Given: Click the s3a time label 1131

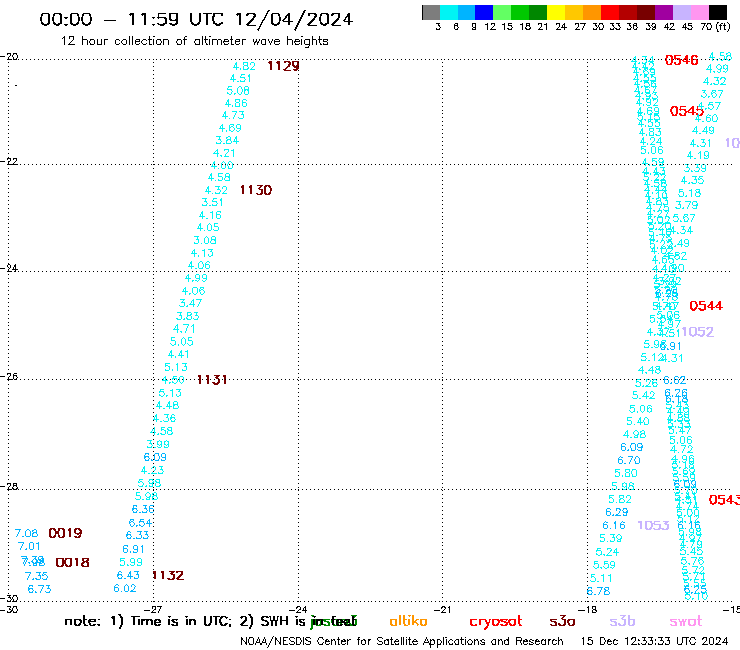Looking at the screenshot, I should click(212, 380).
